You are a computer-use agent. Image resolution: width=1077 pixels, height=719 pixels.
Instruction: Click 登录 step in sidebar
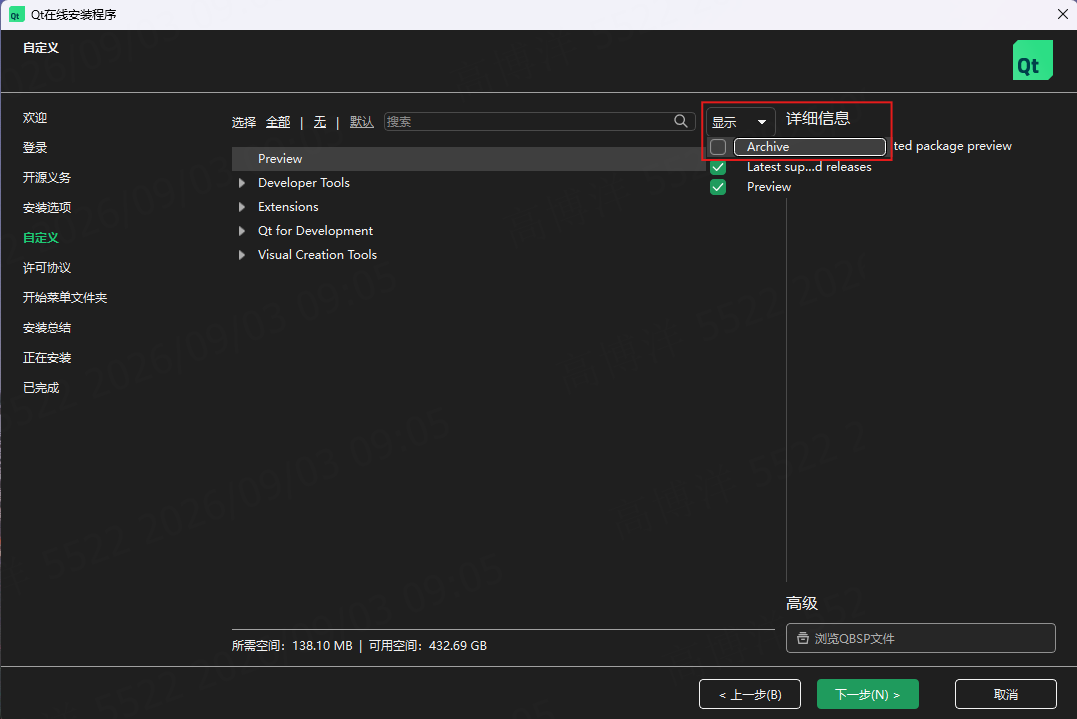click(x=35, y=148)
